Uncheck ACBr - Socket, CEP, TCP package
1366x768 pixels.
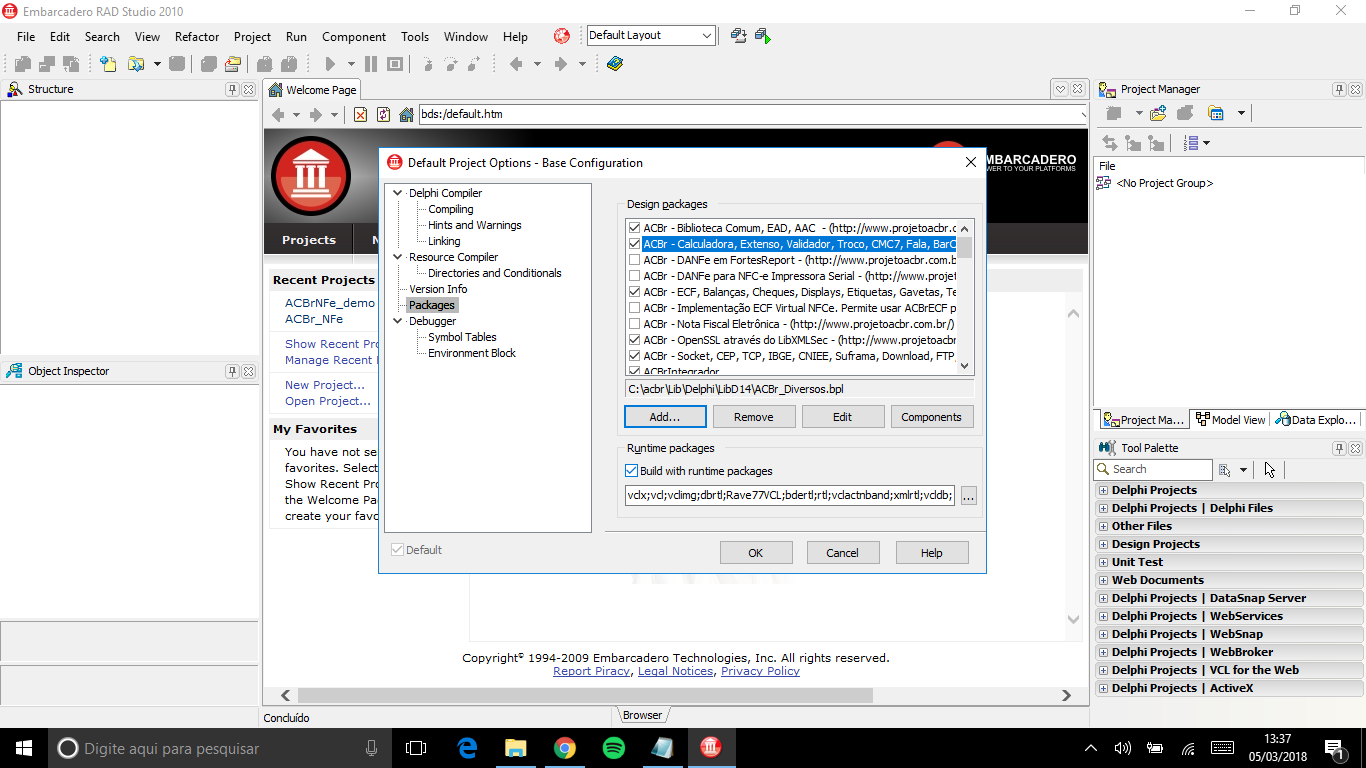(x=634, y=356)
